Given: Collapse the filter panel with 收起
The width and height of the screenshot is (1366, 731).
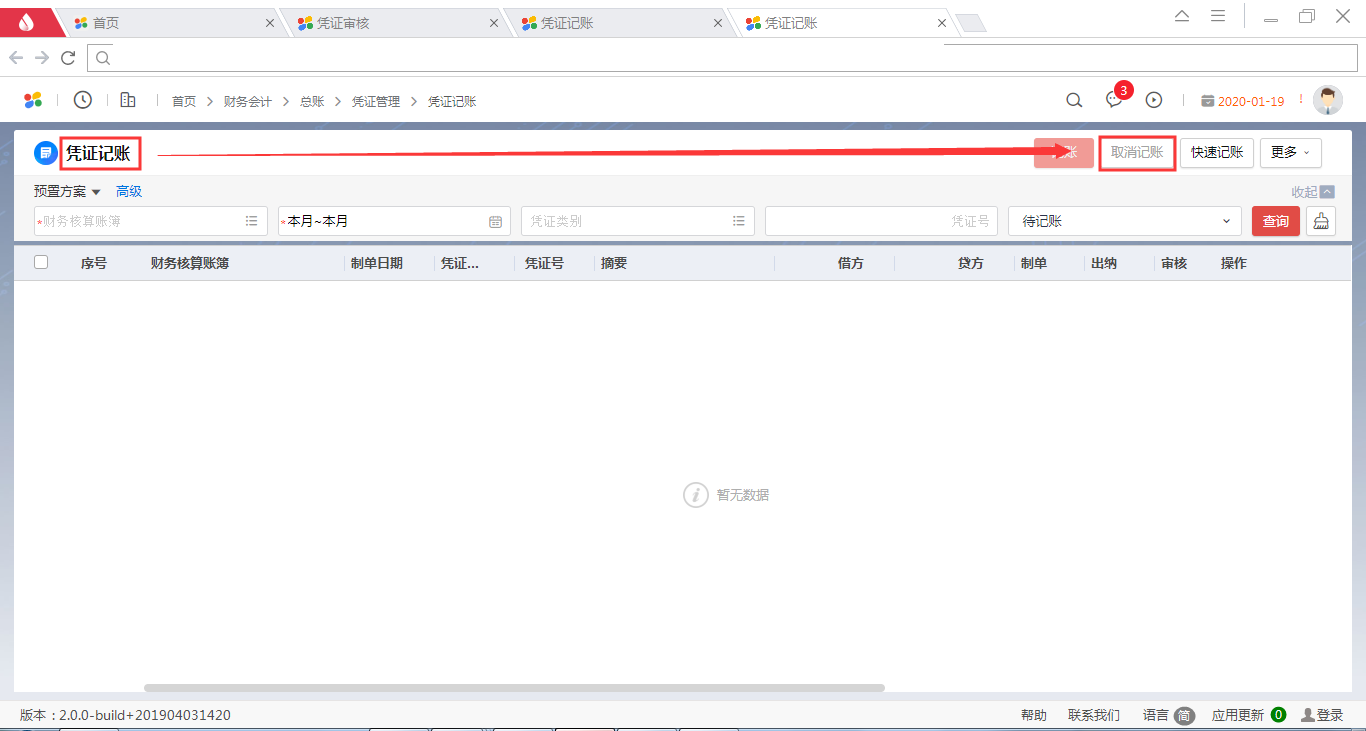Looking at the screenshot, I should (1312, 192).
